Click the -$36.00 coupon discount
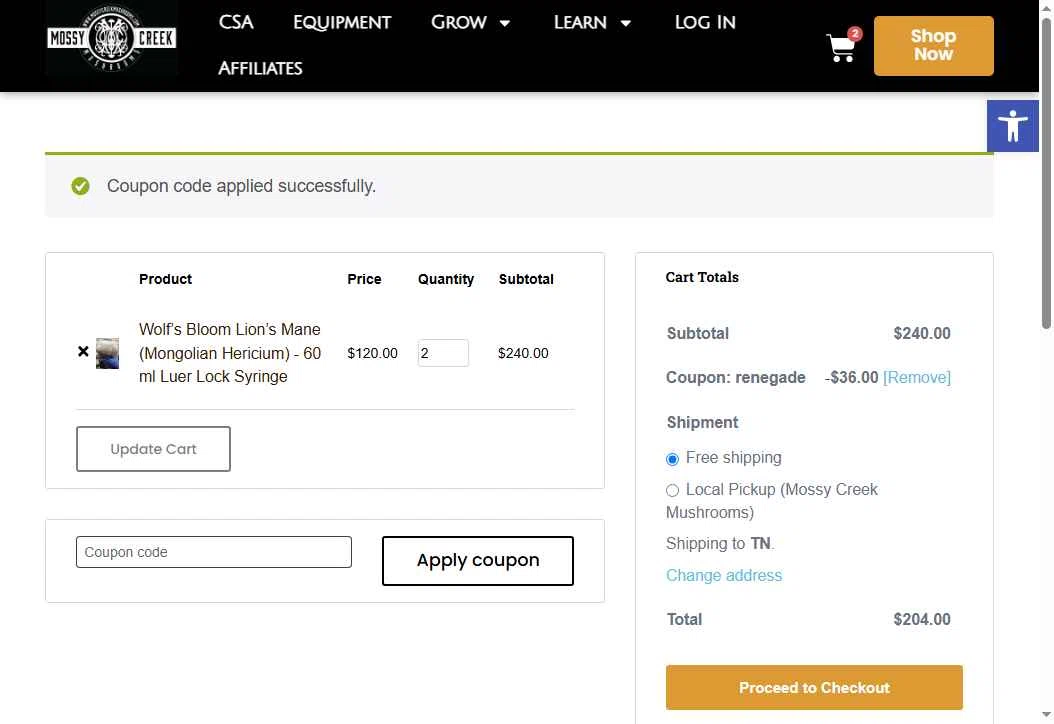The height and width of the screenshot is (724, 1054). click(x=852, y=377)
